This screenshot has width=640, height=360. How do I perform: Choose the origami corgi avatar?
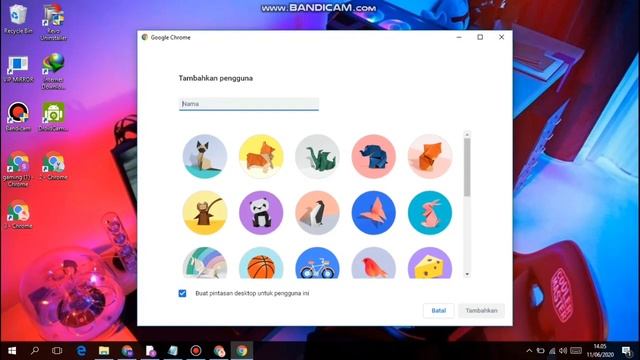(x=261, y=156)
